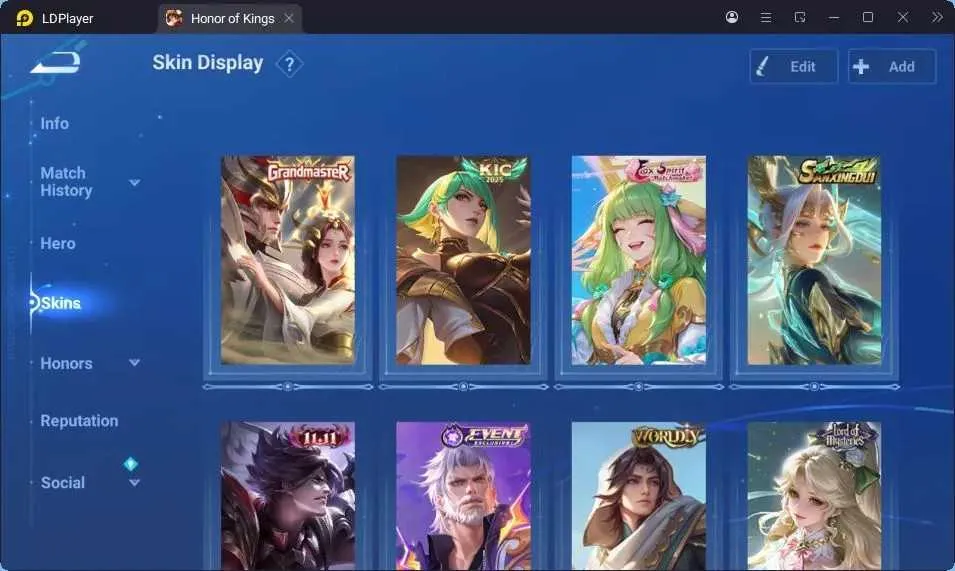Select the 11.11 skin card
Screen dimensions: 955x571
[287, 496]
